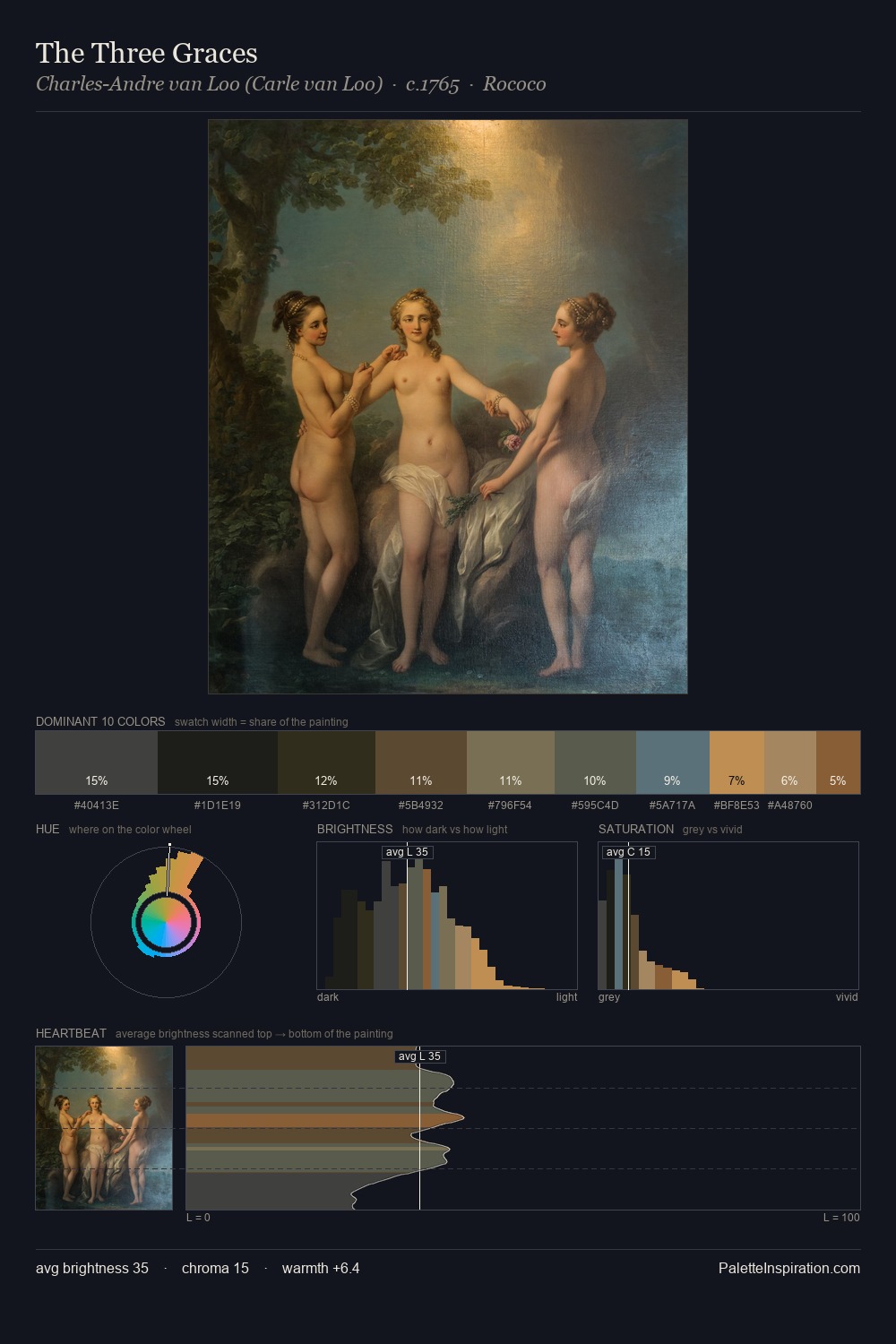Screen dimensions: 896x1344
Task: Click the hex code #BF8E53
Action: 737,806
